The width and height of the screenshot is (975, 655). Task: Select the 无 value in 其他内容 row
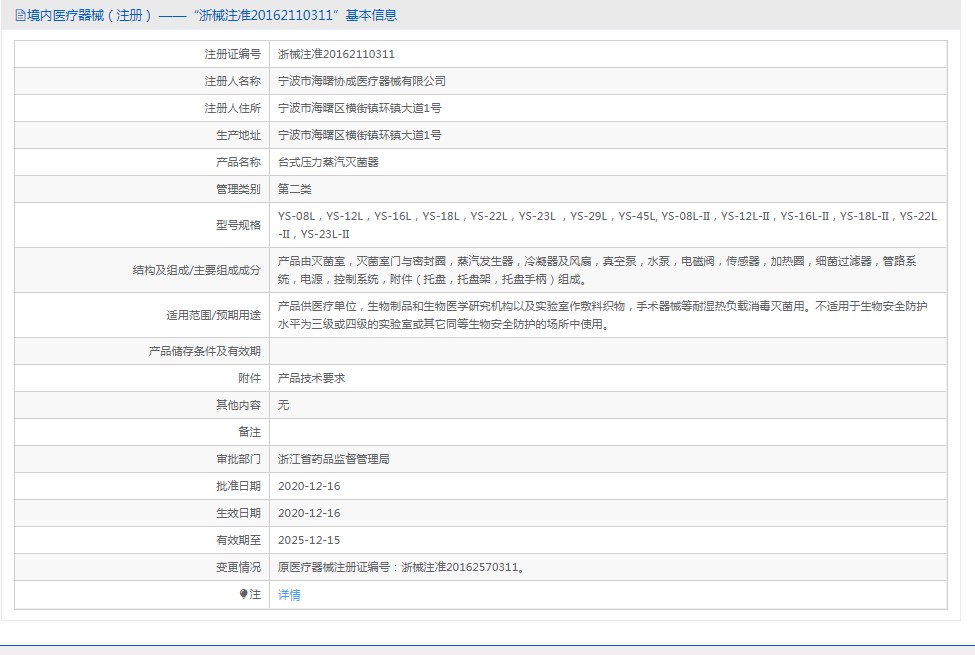[x=284, y=405]
